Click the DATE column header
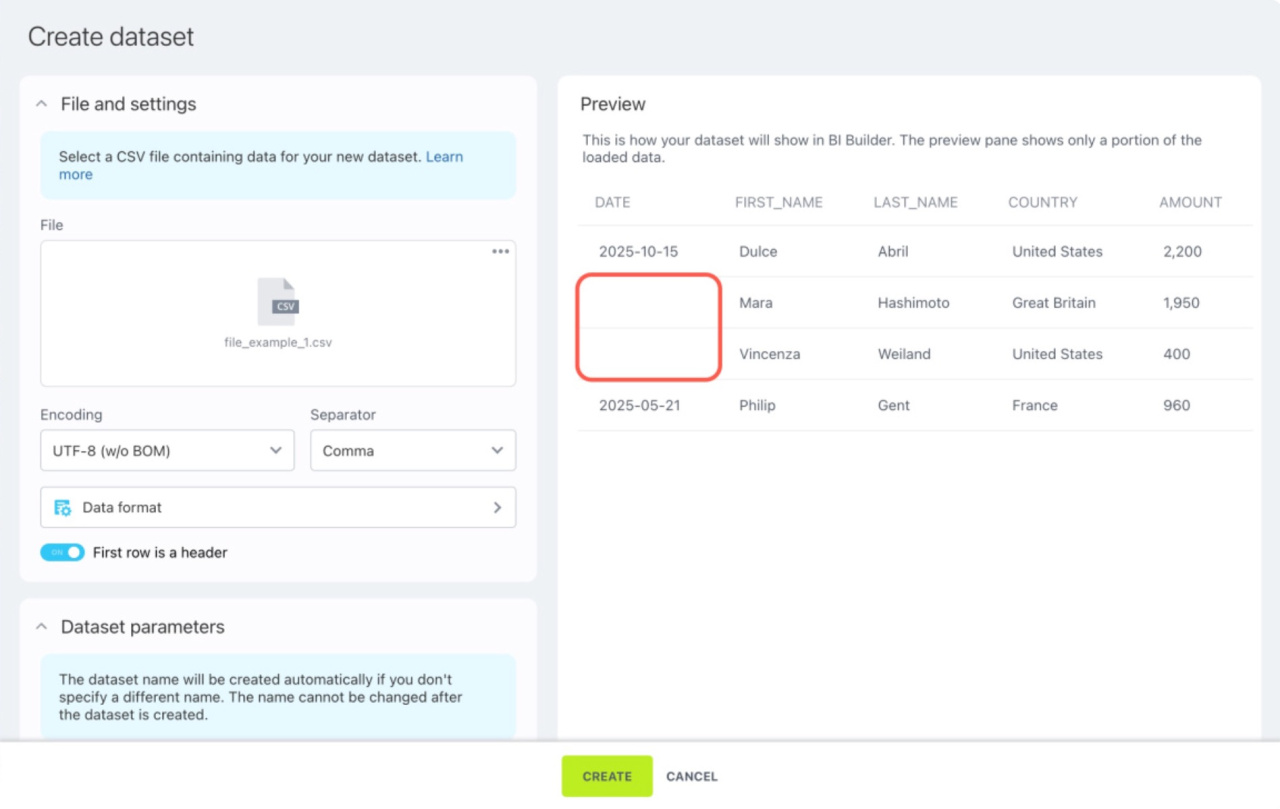The image size is (1280, 809). pyautogui.click(x=612, y=202)
